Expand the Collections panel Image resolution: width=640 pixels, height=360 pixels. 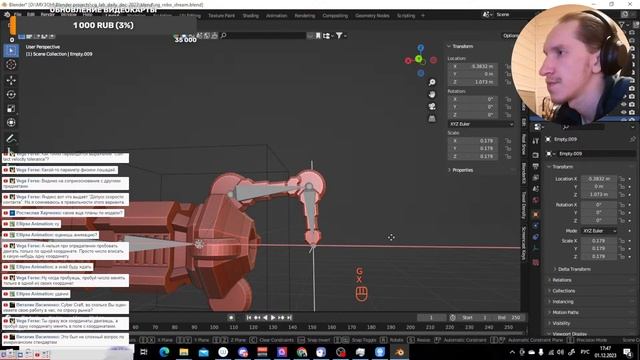click(x=563, y=291)
